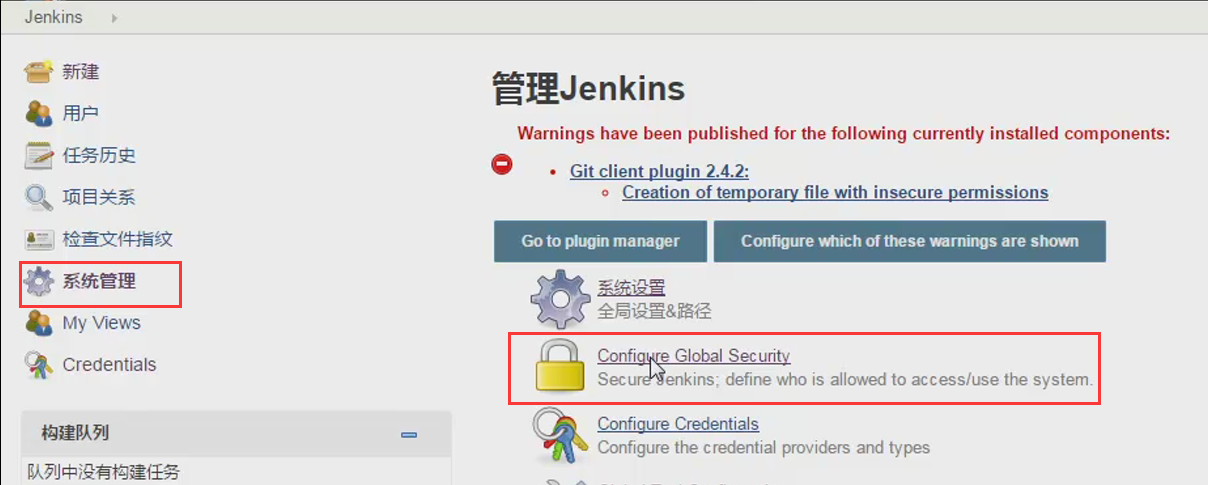Expand the Jenkins breadcrumb arrow
This screenshot has height=485, width=1208.
(113, 18)
